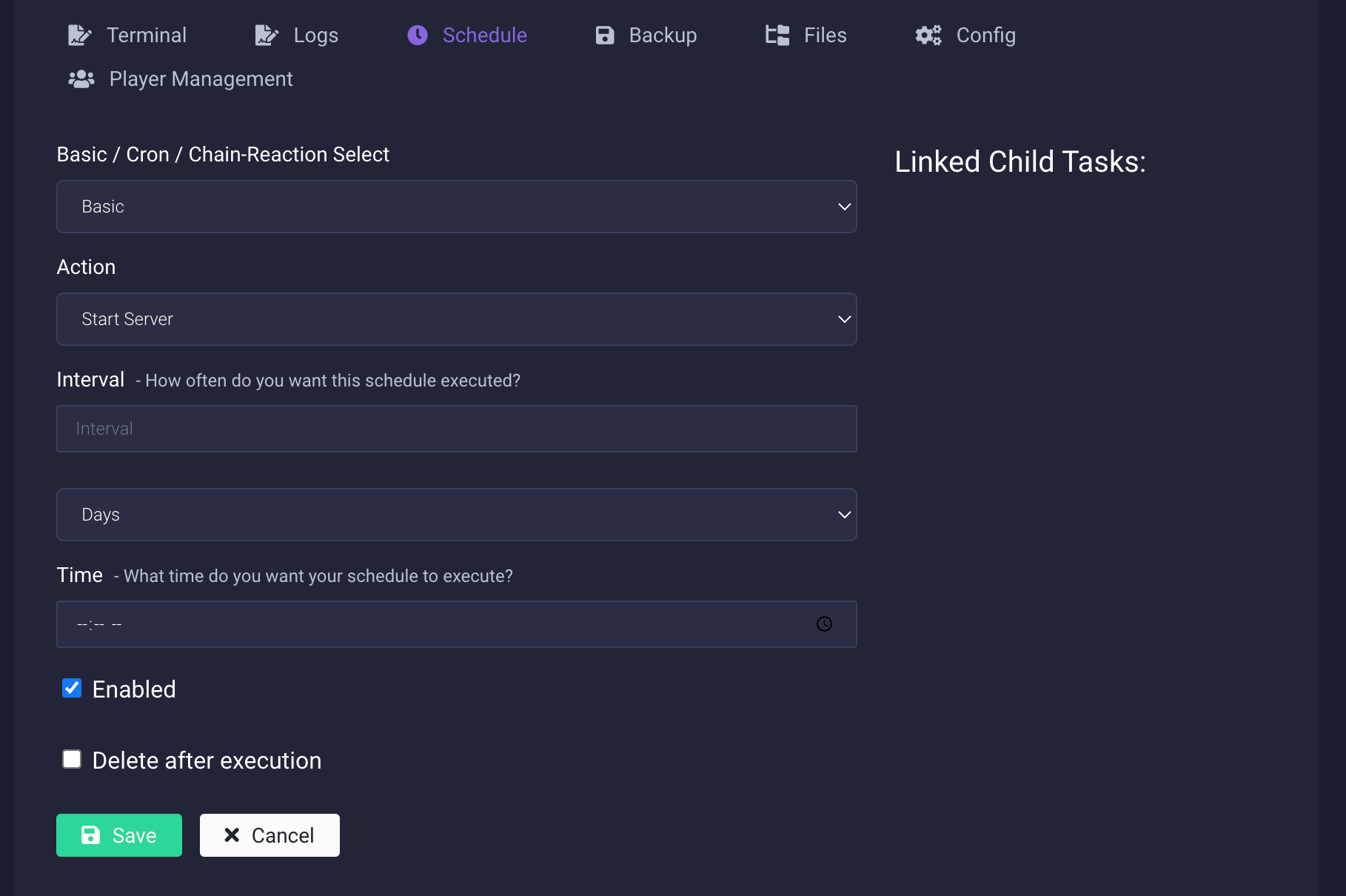Open time picker via clock icon
Screen dimensions: 1346x896
click(x=824, y=624)
